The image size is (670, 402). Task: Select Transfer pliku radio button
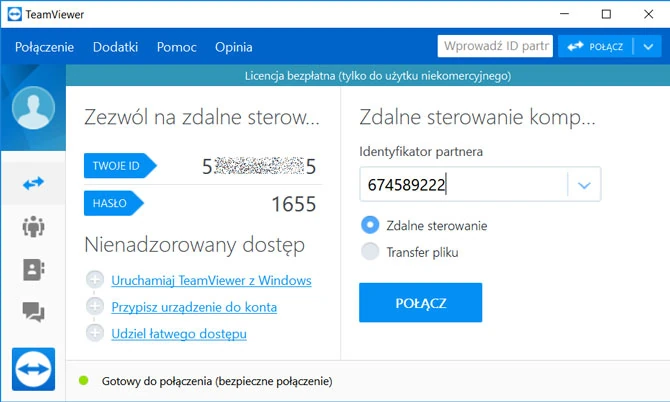[370, 252]
